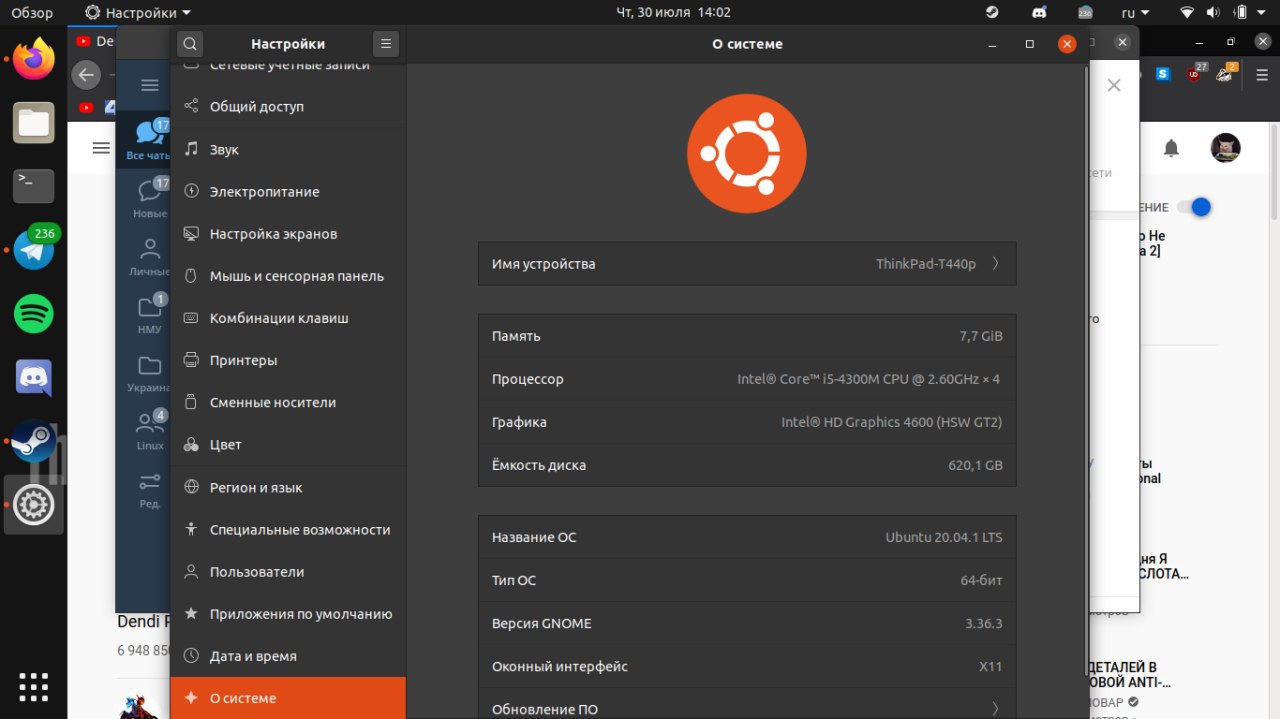This screenshot has width=1280, height=719.
Task: Select the About (О системе) sidebar item
Action: click(x=288, y=698)
